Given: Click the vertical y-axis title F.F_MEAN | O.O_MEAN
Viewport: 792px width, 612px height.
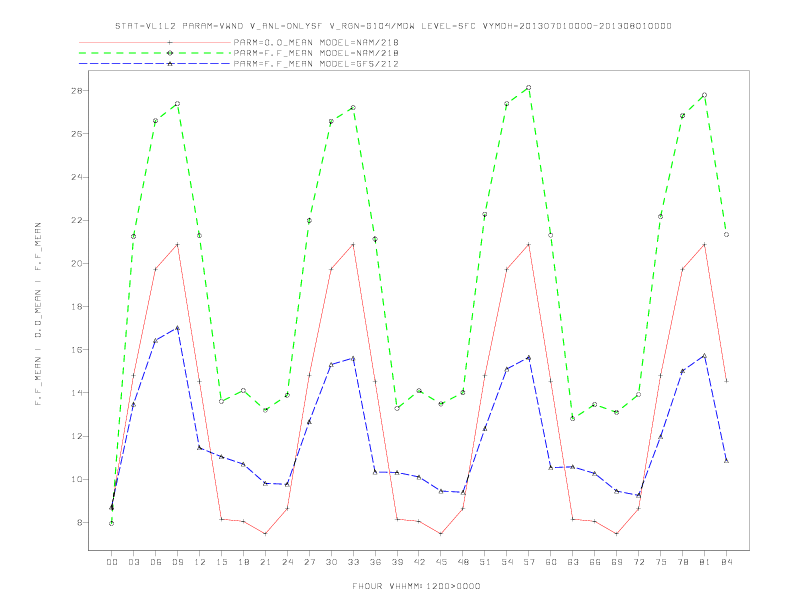Looking at the screenshot, I should tap(38, 314).
